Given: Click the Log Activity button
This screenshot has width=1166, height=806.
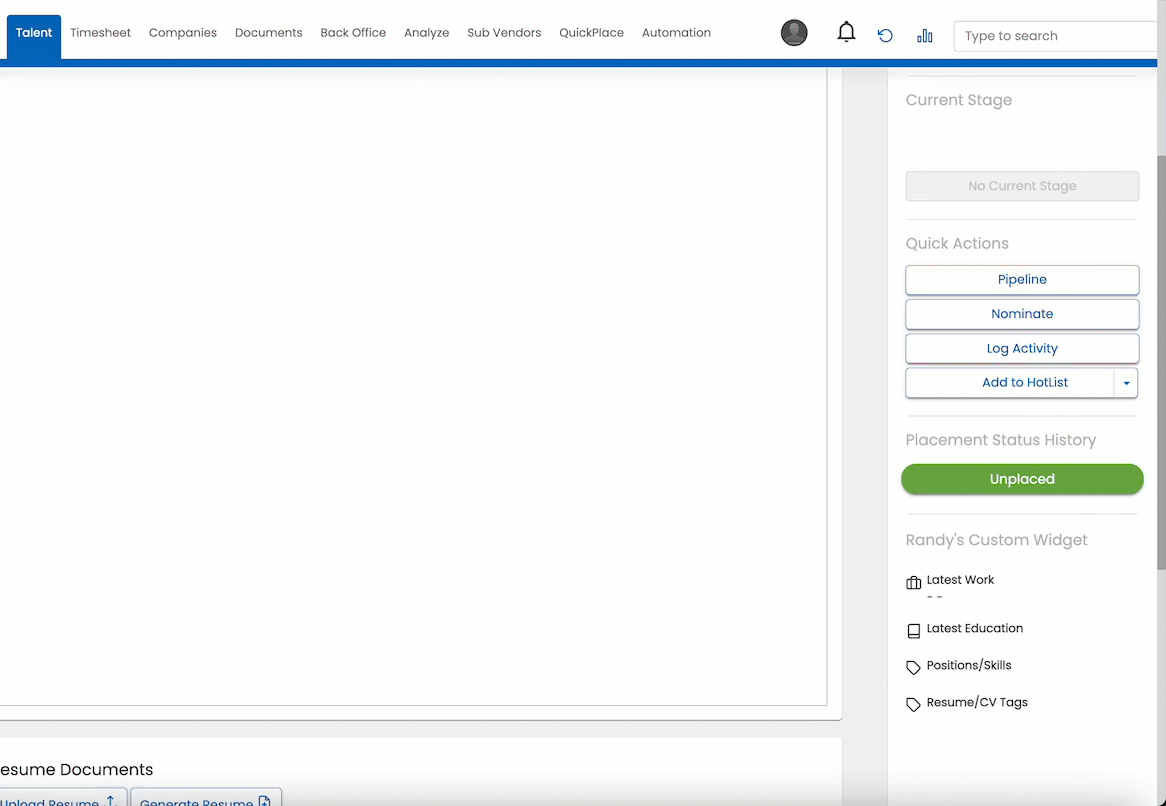Looking at the screenshot, I should (x=1022, y=348).
